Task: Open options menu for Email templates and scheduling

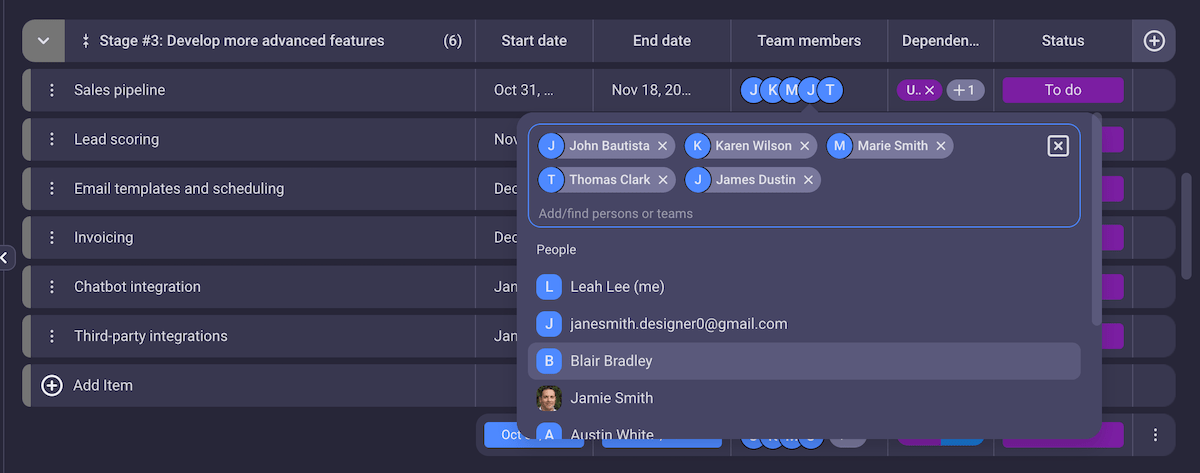Action: click(x=52, y=188)
